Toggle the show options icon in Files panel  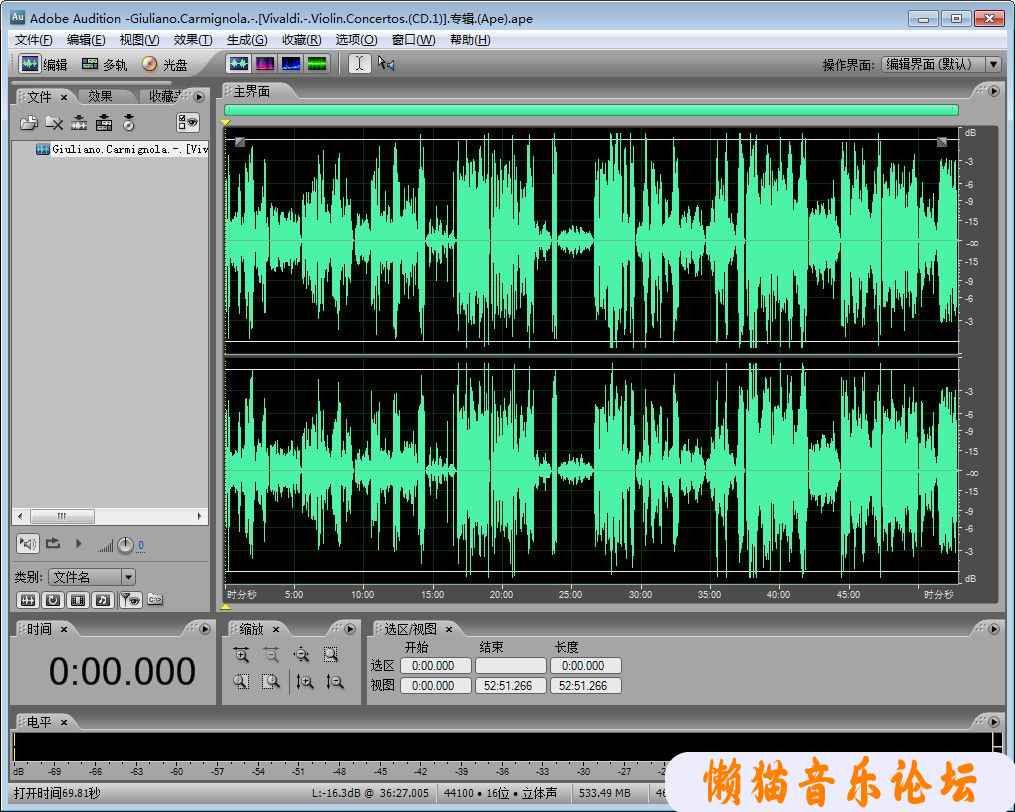(188, 122)
